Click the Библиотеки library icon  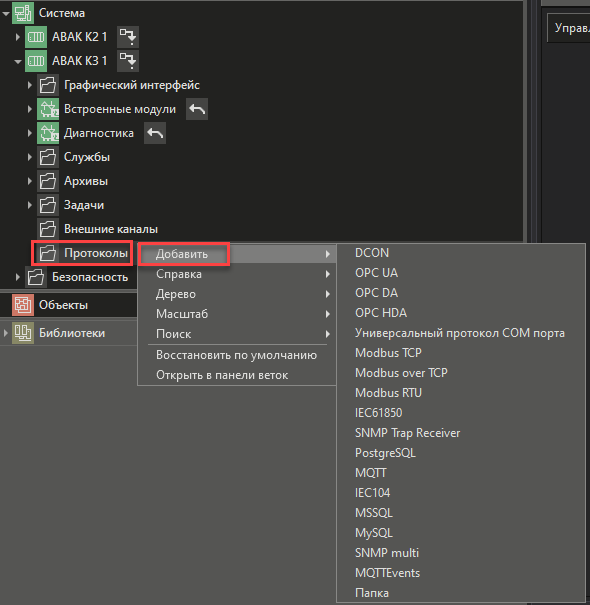pos(23,333)
